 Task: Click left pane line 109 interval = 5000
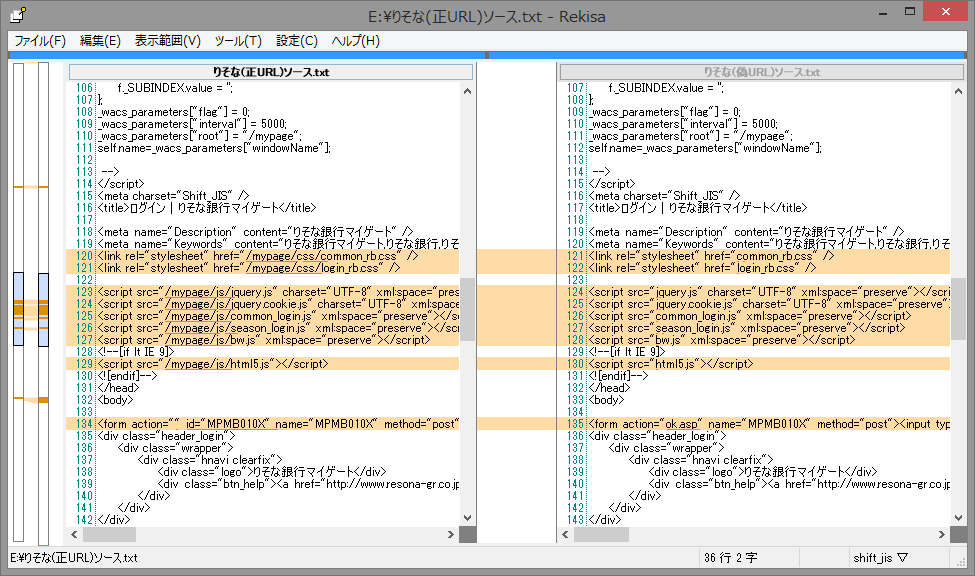coord(192,124)
